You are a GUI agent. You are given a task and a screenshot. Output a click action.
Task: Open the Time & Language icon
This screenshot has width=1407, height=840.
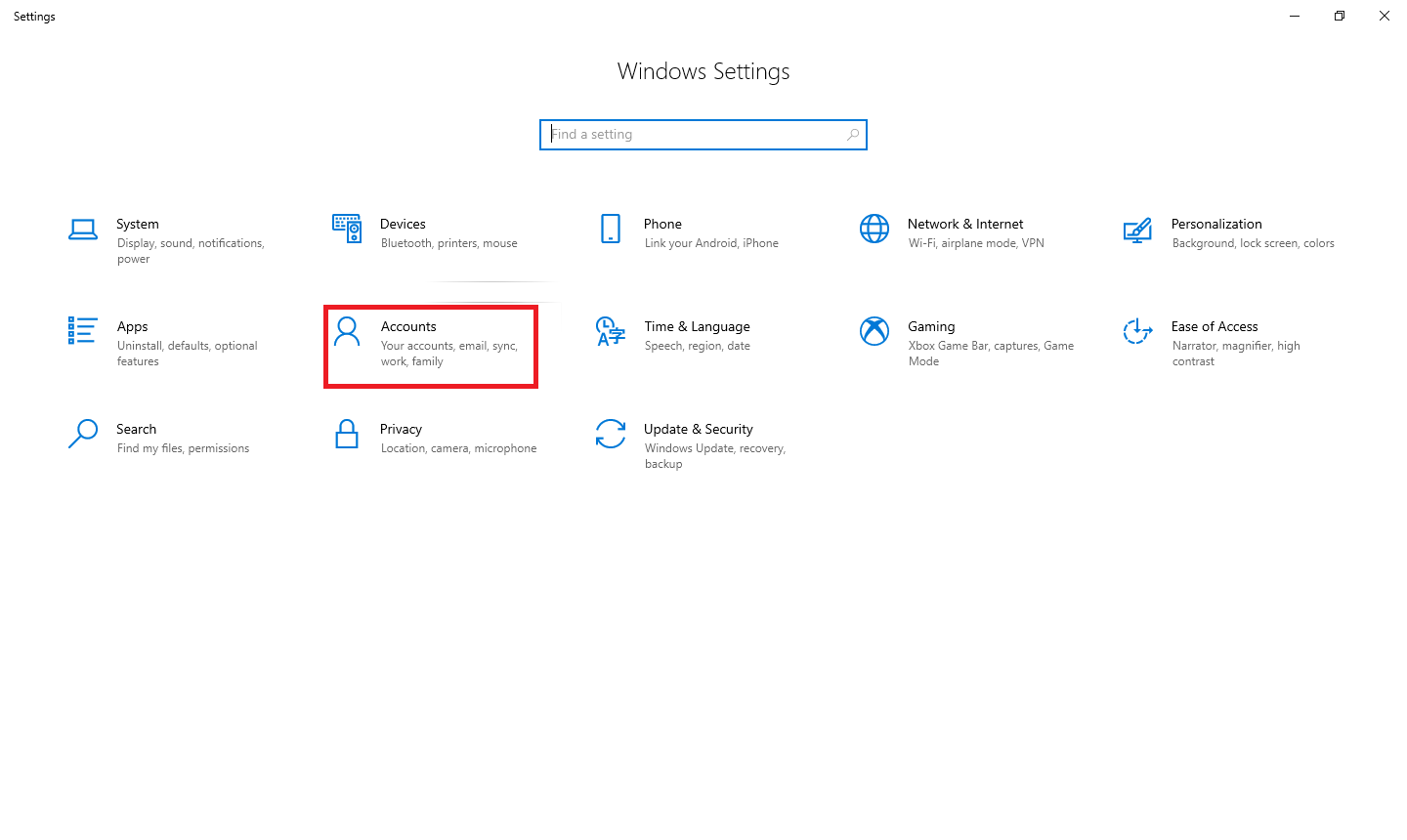pyautogui.click(x=611, y=331)
